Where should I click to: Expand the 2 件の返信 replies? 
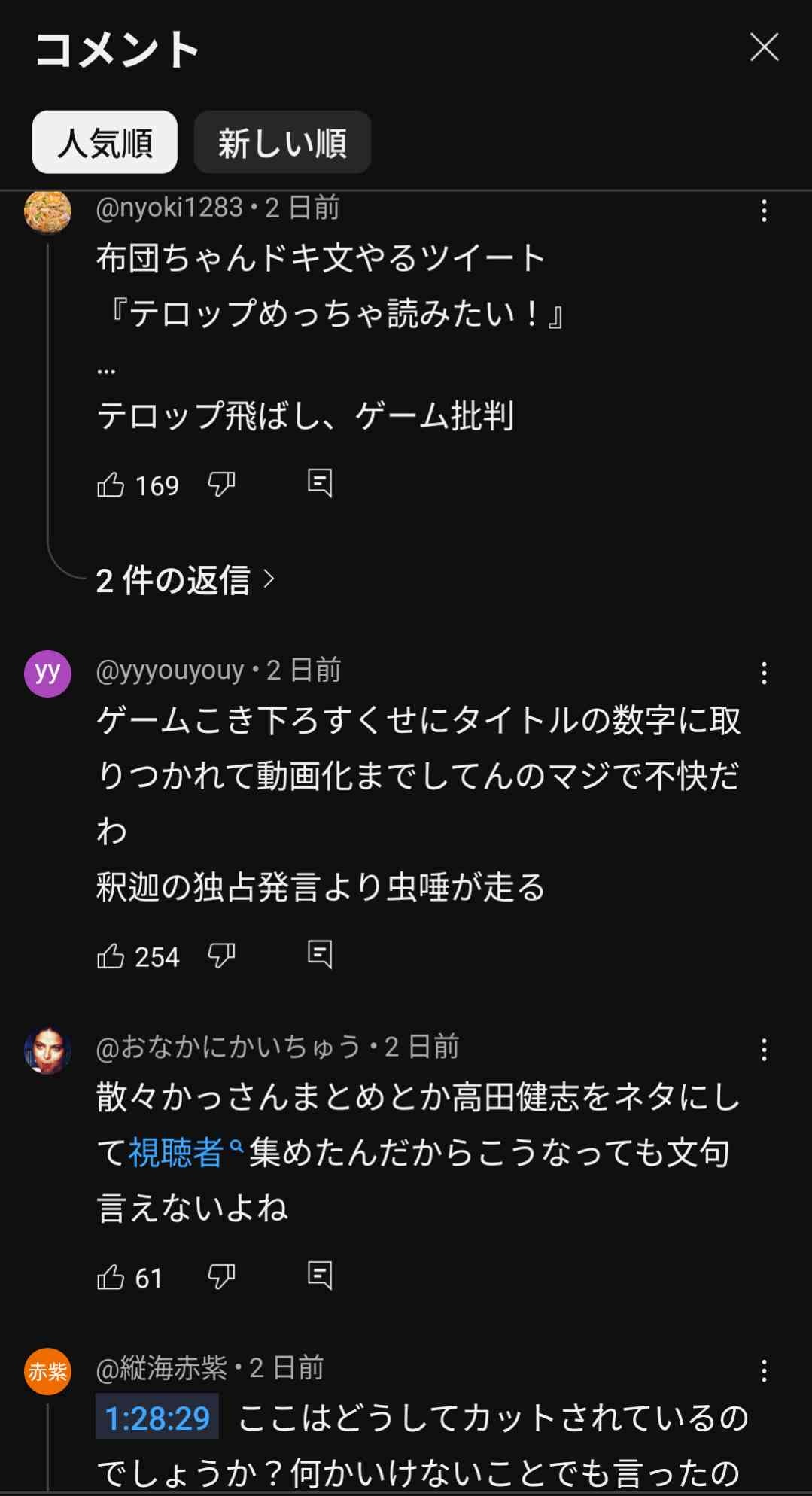[x=185, y=580]
